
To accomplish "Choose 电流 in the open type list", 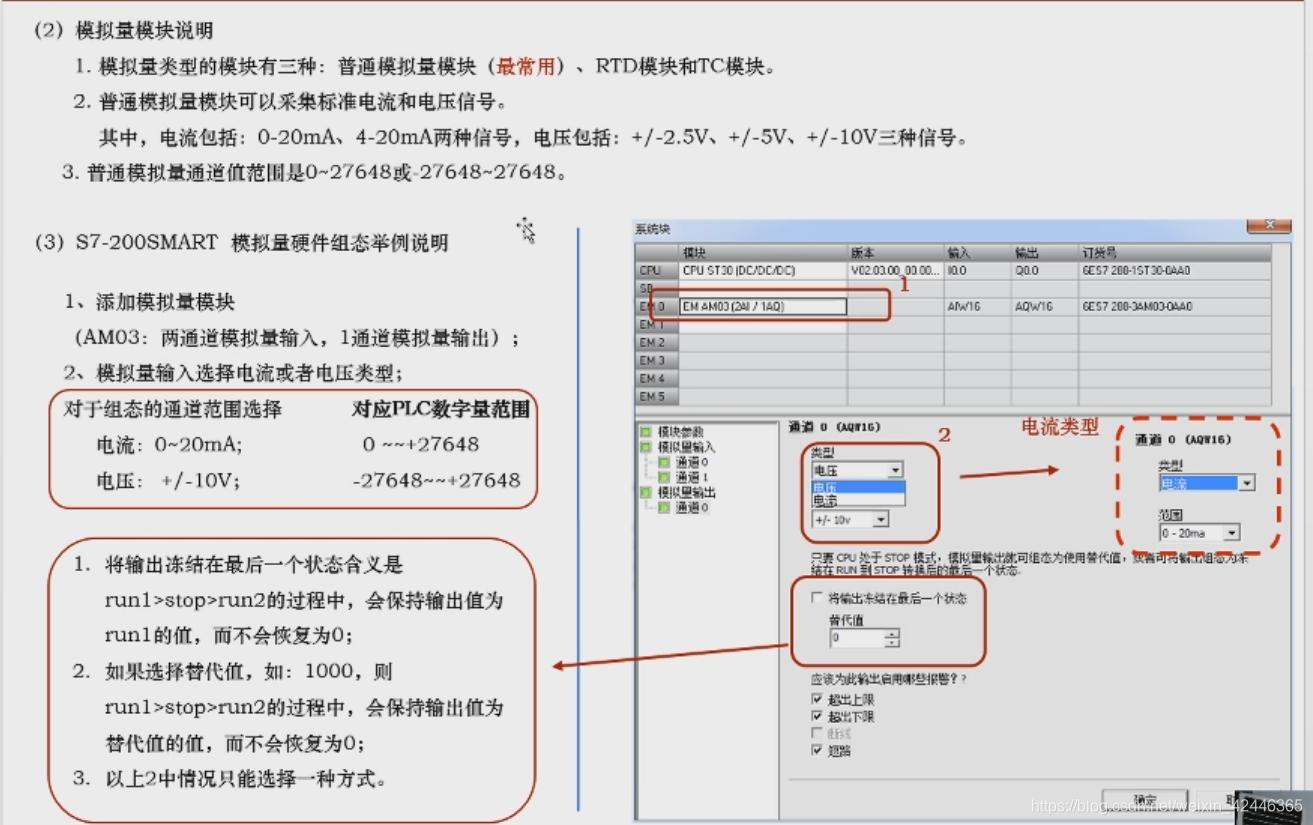I will click(x=858, y=500).
